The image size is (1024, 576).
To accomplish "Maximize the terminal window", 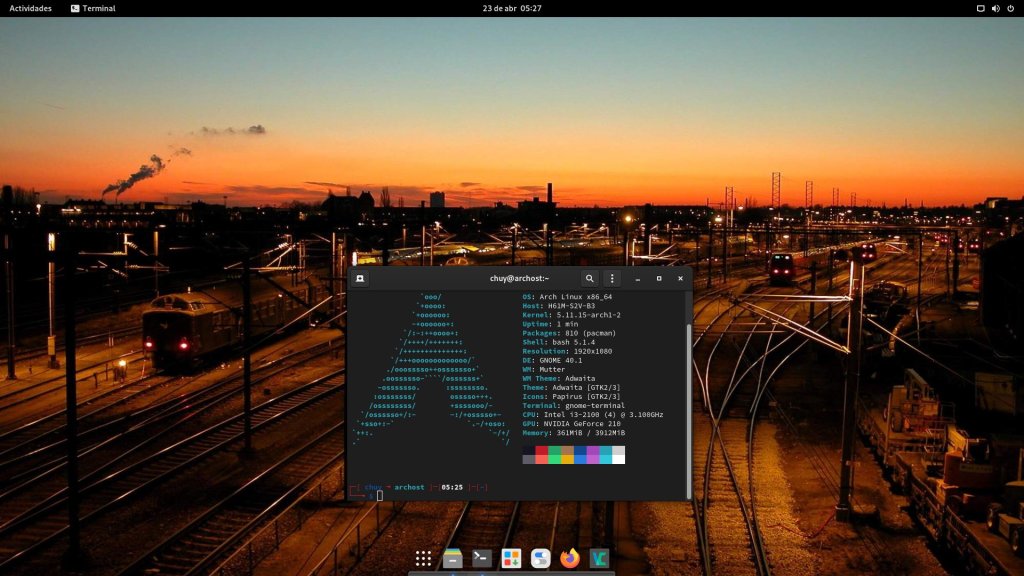I will pyautogui.click(x=659, y=278).
